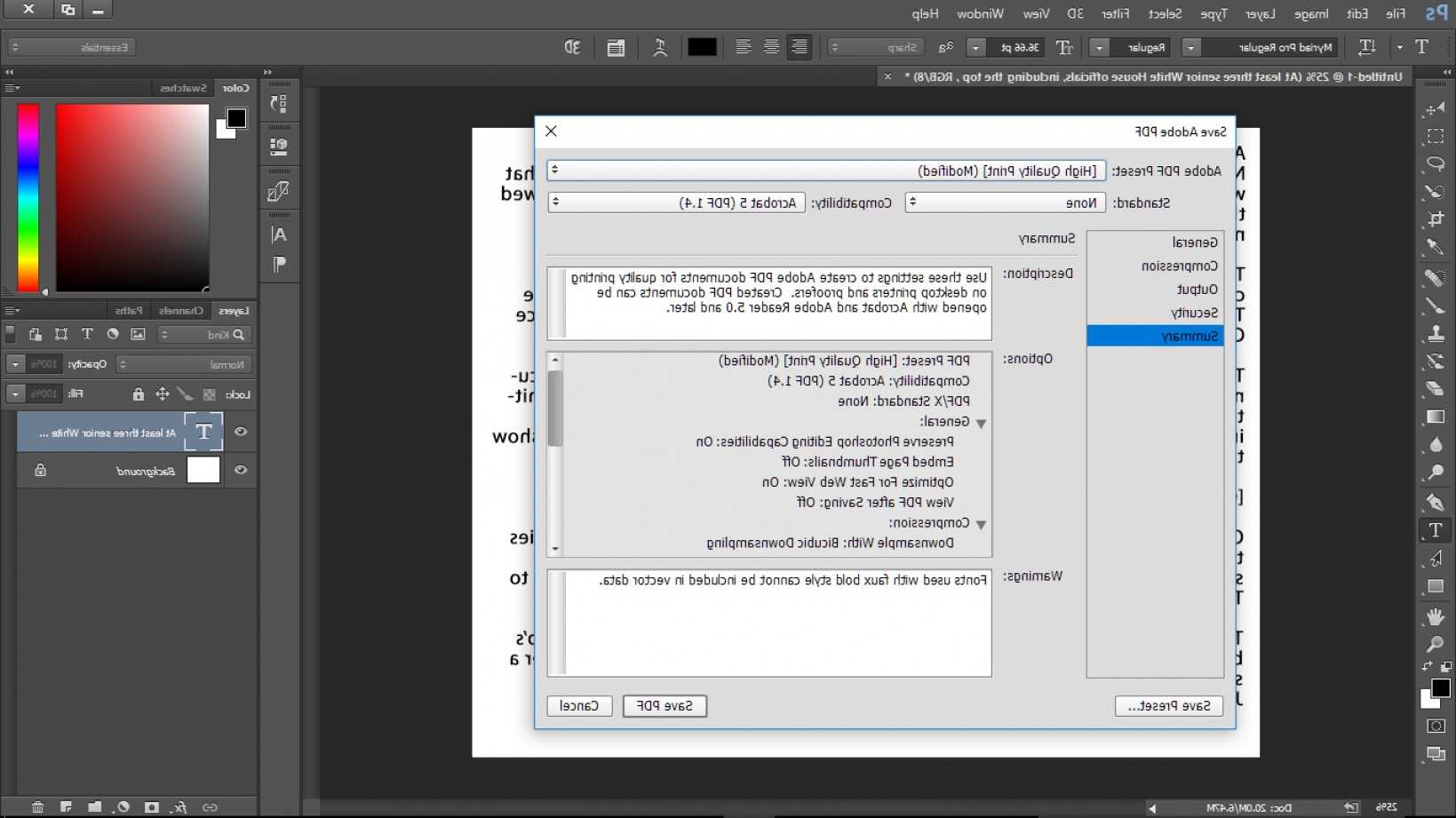Click the Delete Layer trash icon

click(37, 806)
